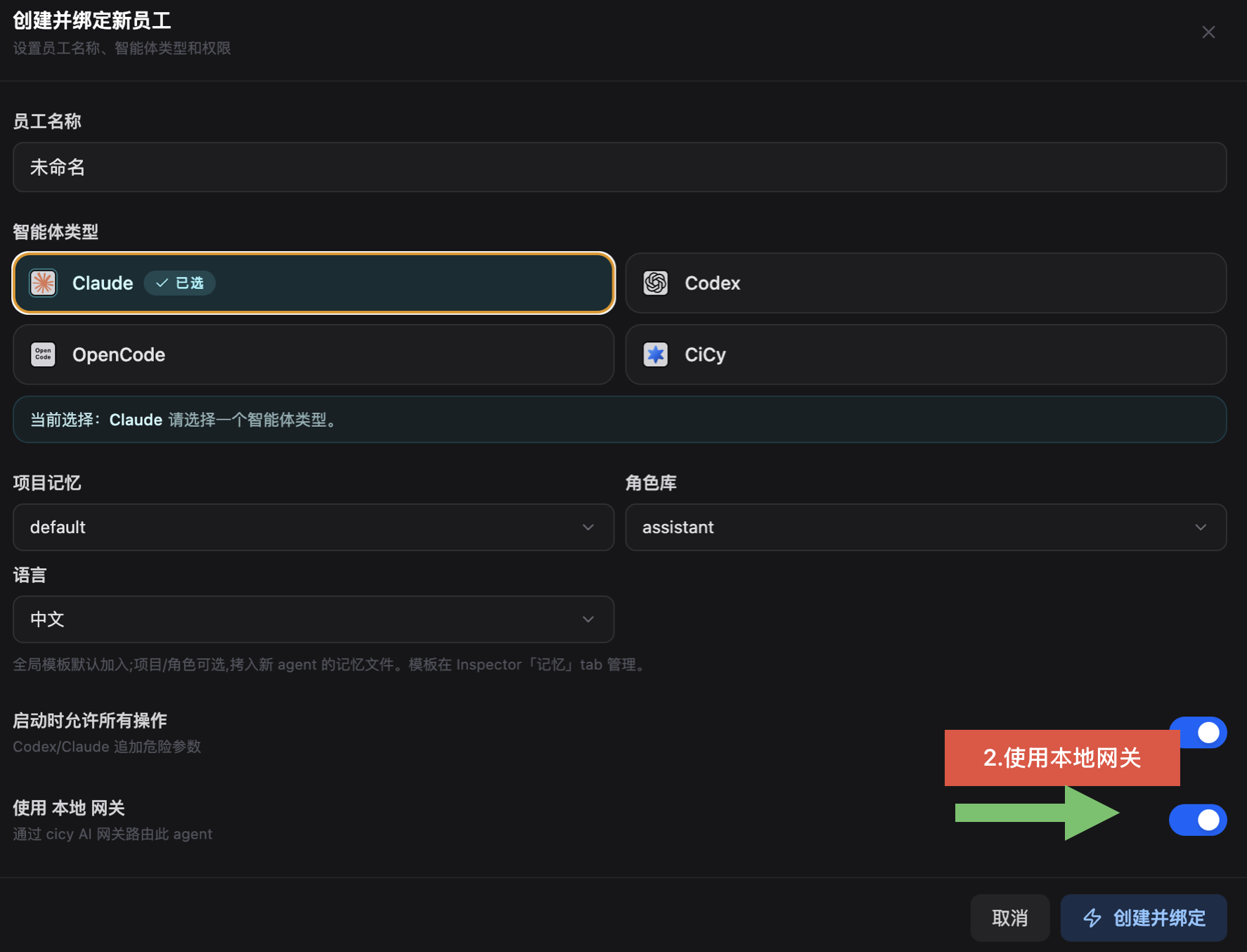Click the 员工名称 input field
Screen dimensions: 1247x952
[x=620, y=167]
